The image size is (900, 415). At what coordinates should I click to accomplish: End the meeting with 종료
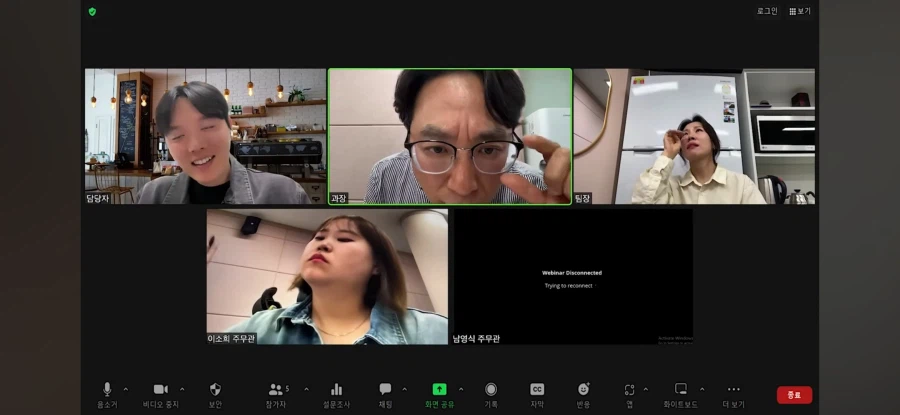[794, 395]
